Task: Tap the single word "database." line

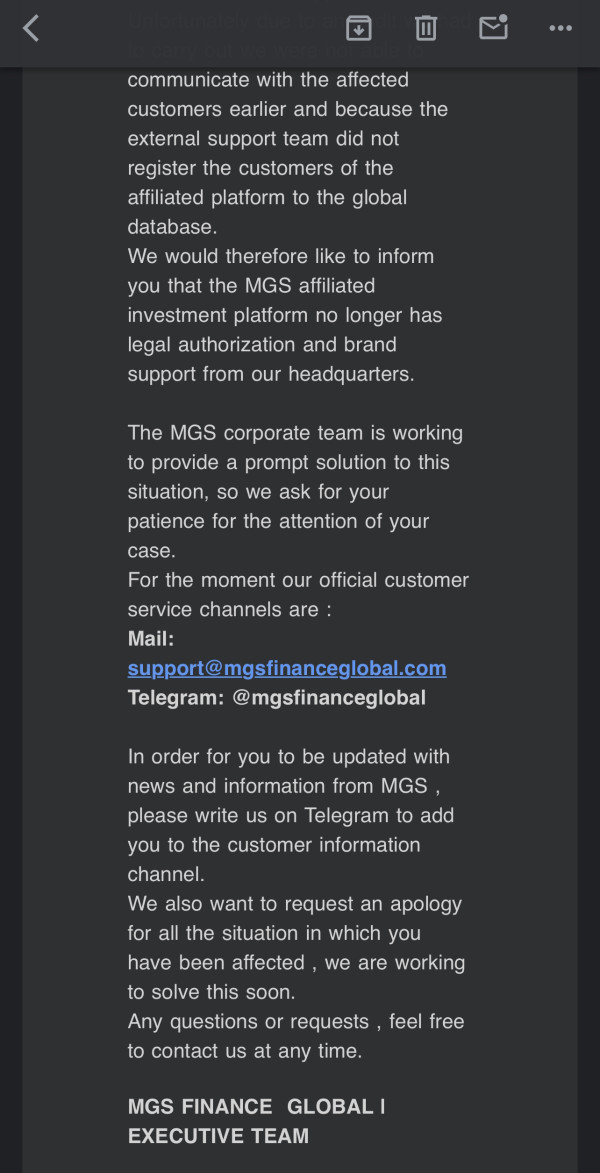Action: pos(172,227)
